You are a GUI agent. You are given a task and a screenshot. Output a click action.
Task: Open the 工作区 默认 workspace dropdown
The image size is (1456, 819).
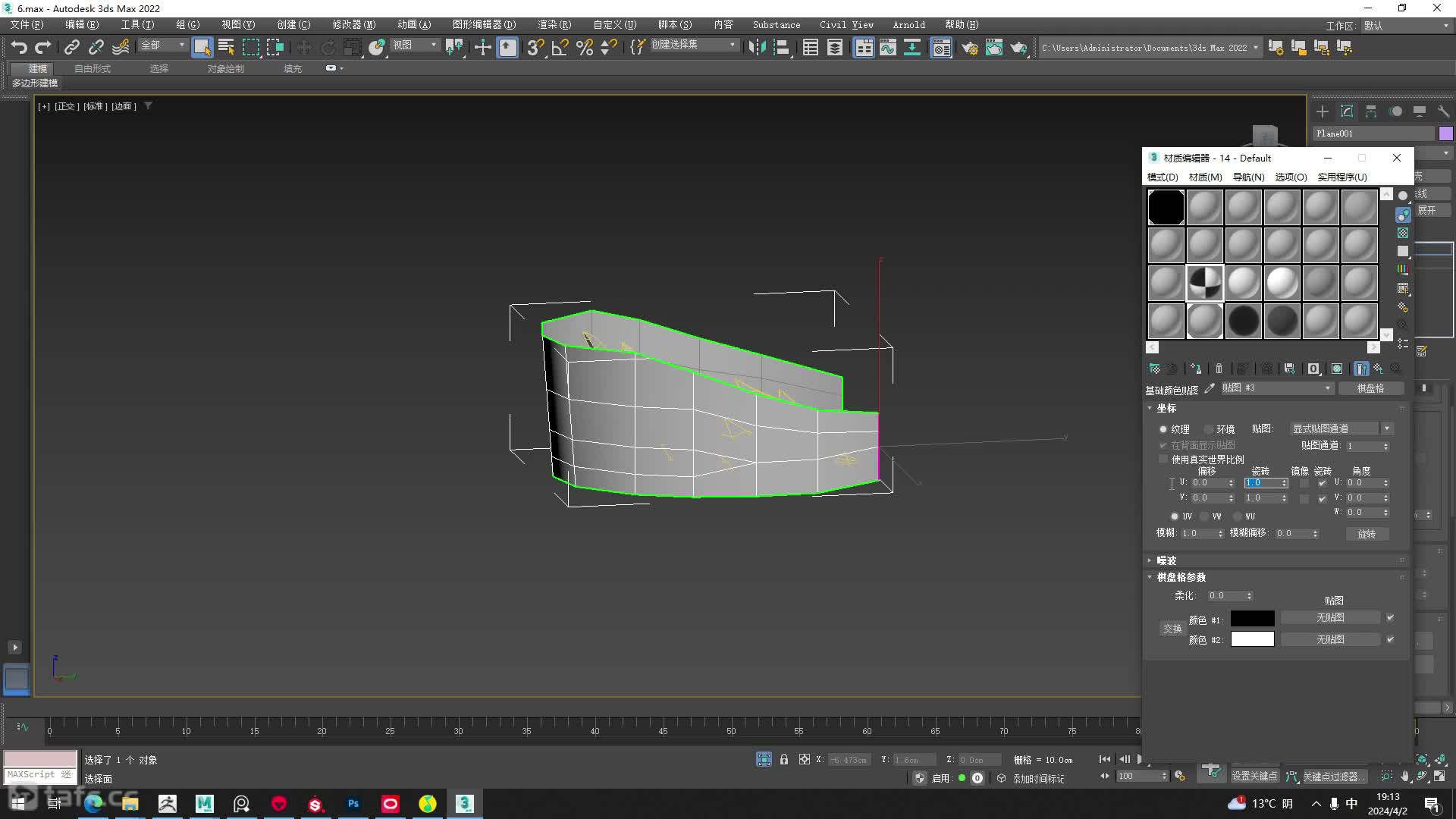pyautogui.click(x=1407, y=26)
